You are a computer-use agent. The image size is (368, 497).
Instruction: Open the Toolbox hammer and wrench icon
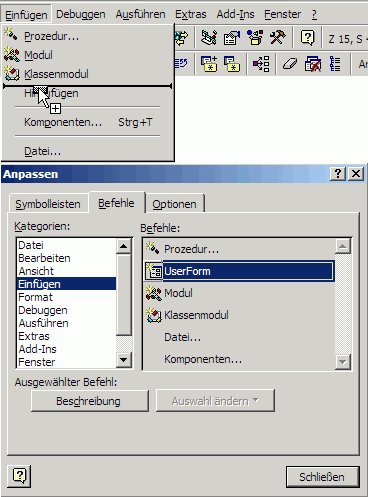pyautogui.click(x=278, y=37)
